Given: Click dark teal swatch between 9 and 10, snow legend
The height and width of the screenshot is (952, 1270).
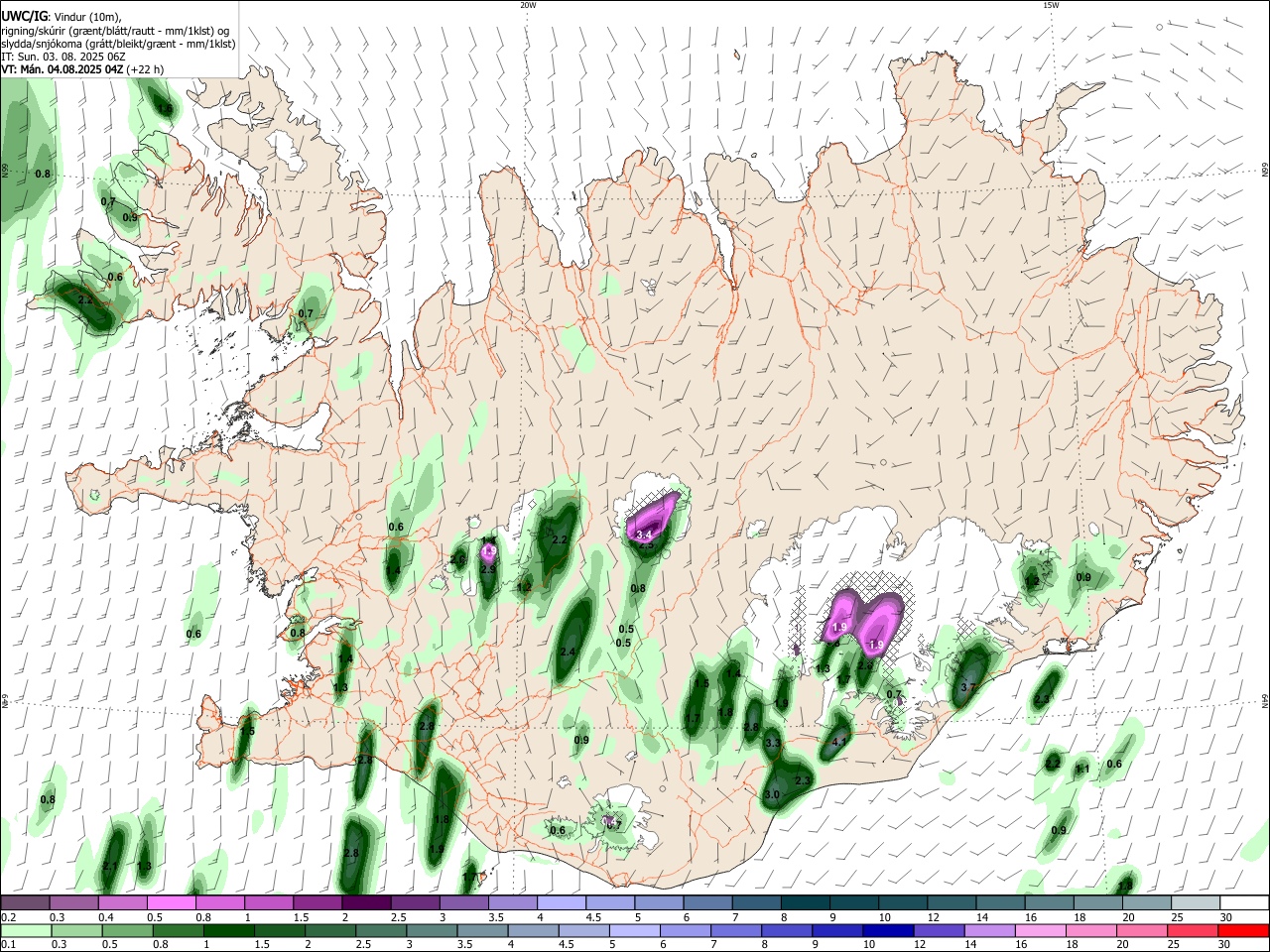Looking at the screenshot, I should [x=854, y=903].
